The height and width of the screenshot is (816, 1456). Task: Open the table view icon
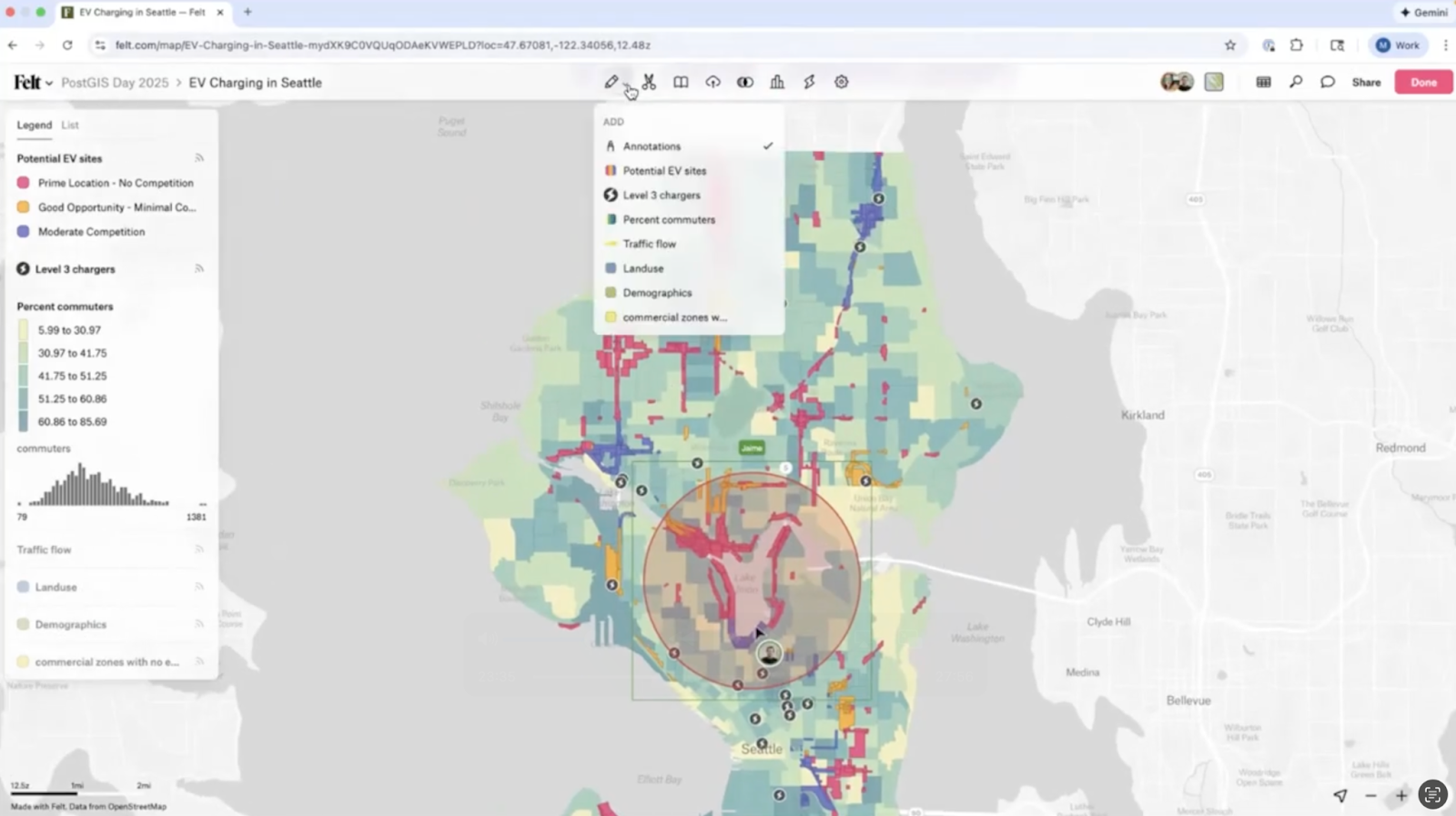[1263, 82]
